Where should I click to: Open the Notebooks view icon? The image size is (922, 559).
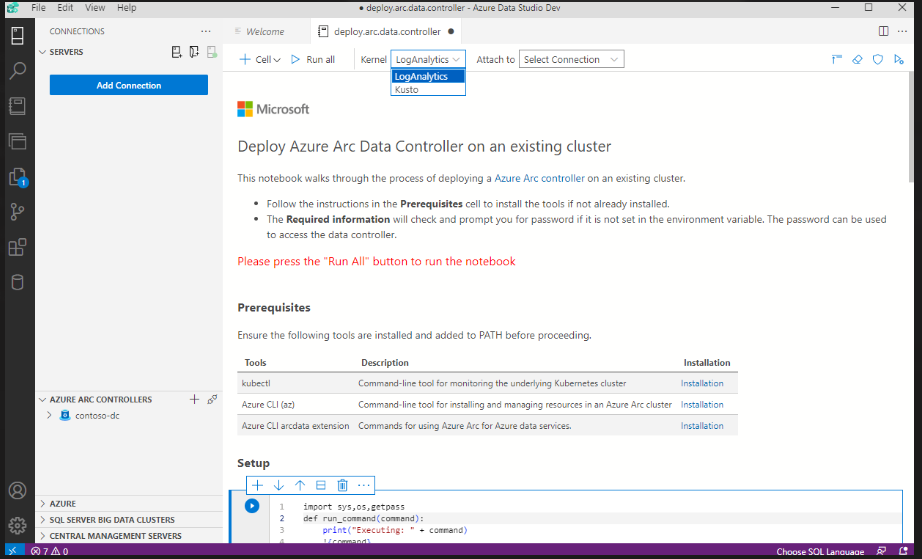17,106
